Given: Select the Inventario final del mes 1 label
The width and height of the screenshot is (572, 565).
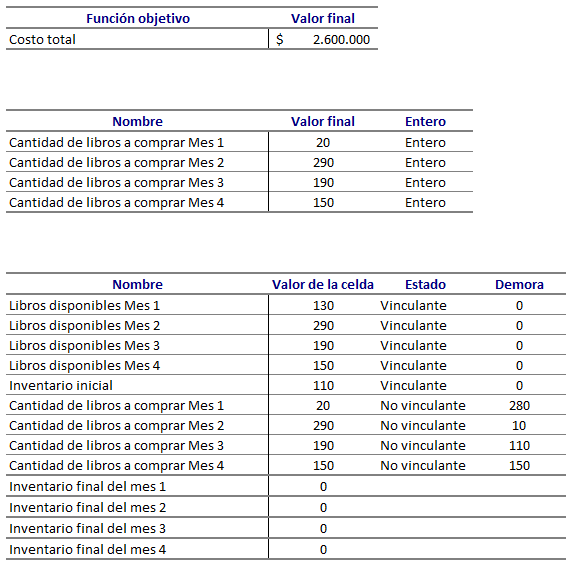Looking at the screenshot, I should (x=88, y=487).
